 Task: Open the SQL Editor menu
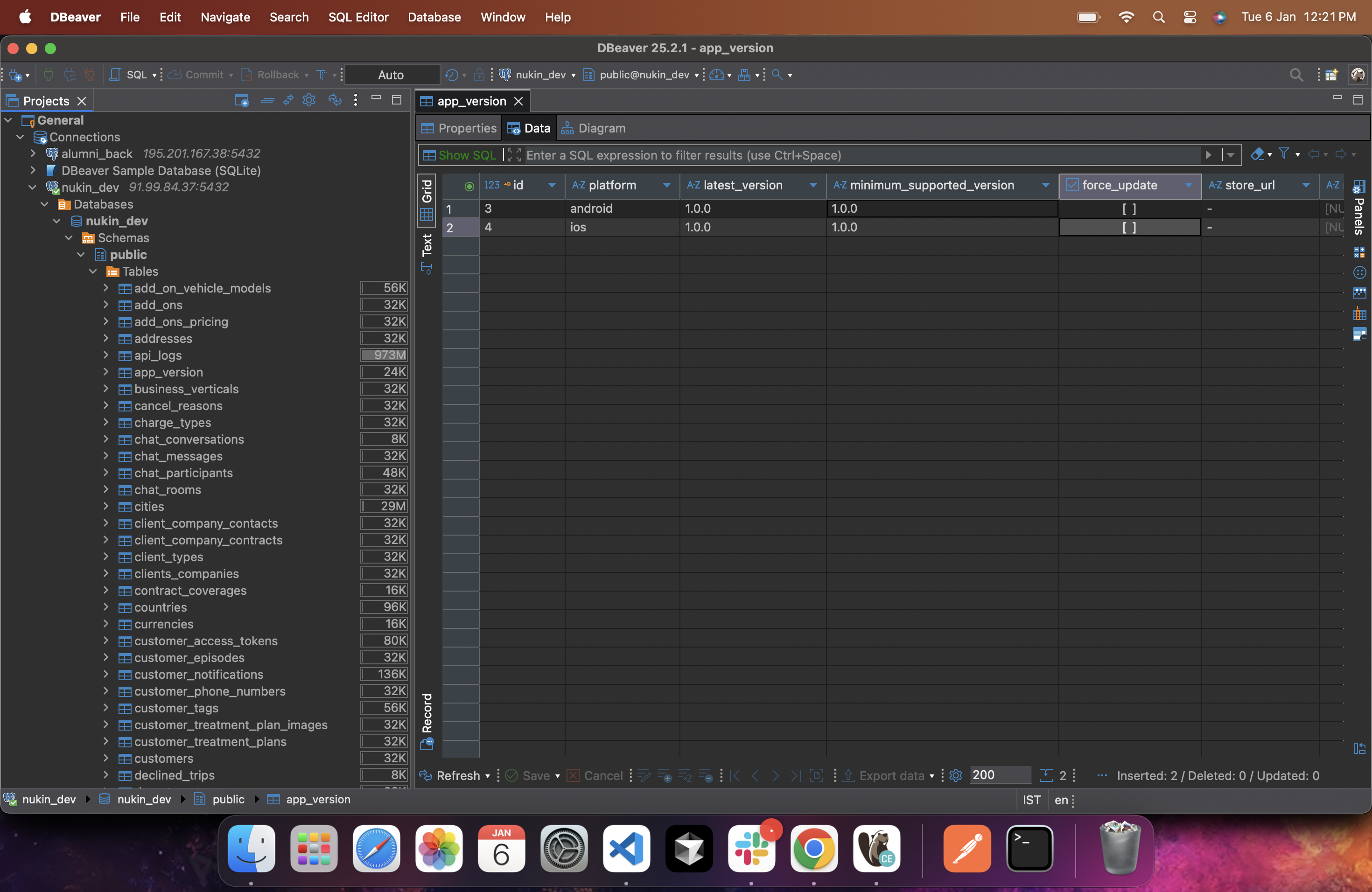[358, 17]
